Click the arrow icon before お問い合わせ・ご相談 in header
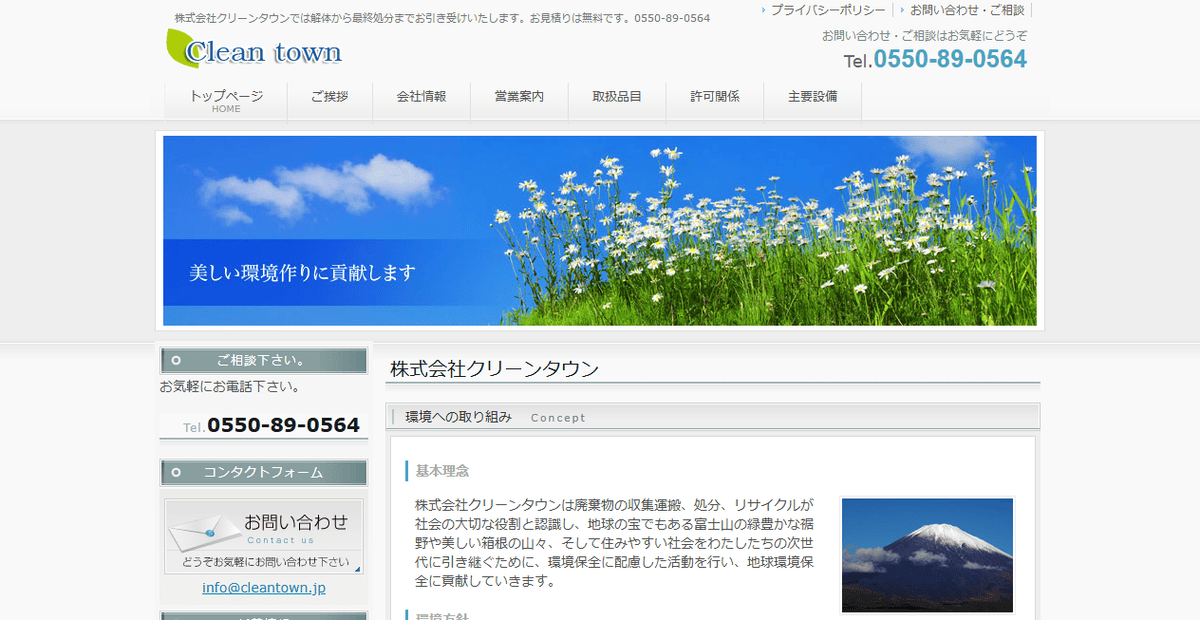This screenshot has height=620, width=1200. point(903,10)
